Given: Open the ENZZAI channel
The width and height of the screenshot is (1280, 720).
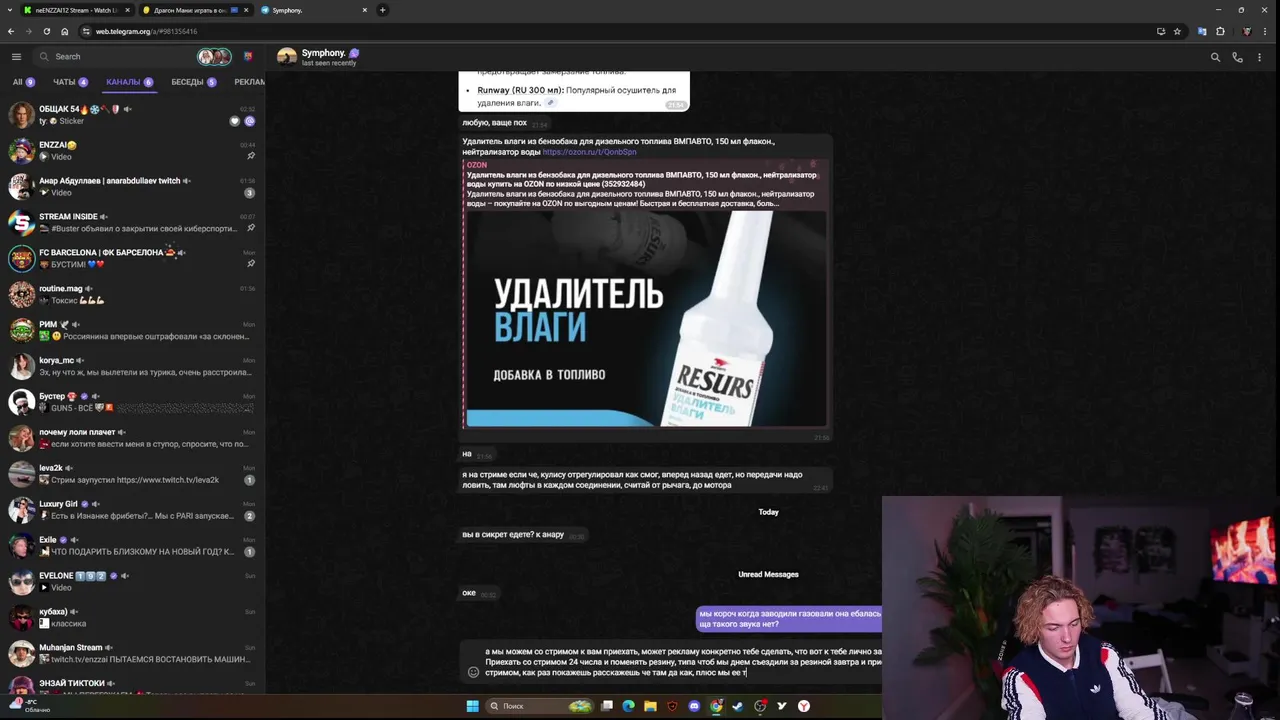Looking at the screenshot, I should coord(132,150).
